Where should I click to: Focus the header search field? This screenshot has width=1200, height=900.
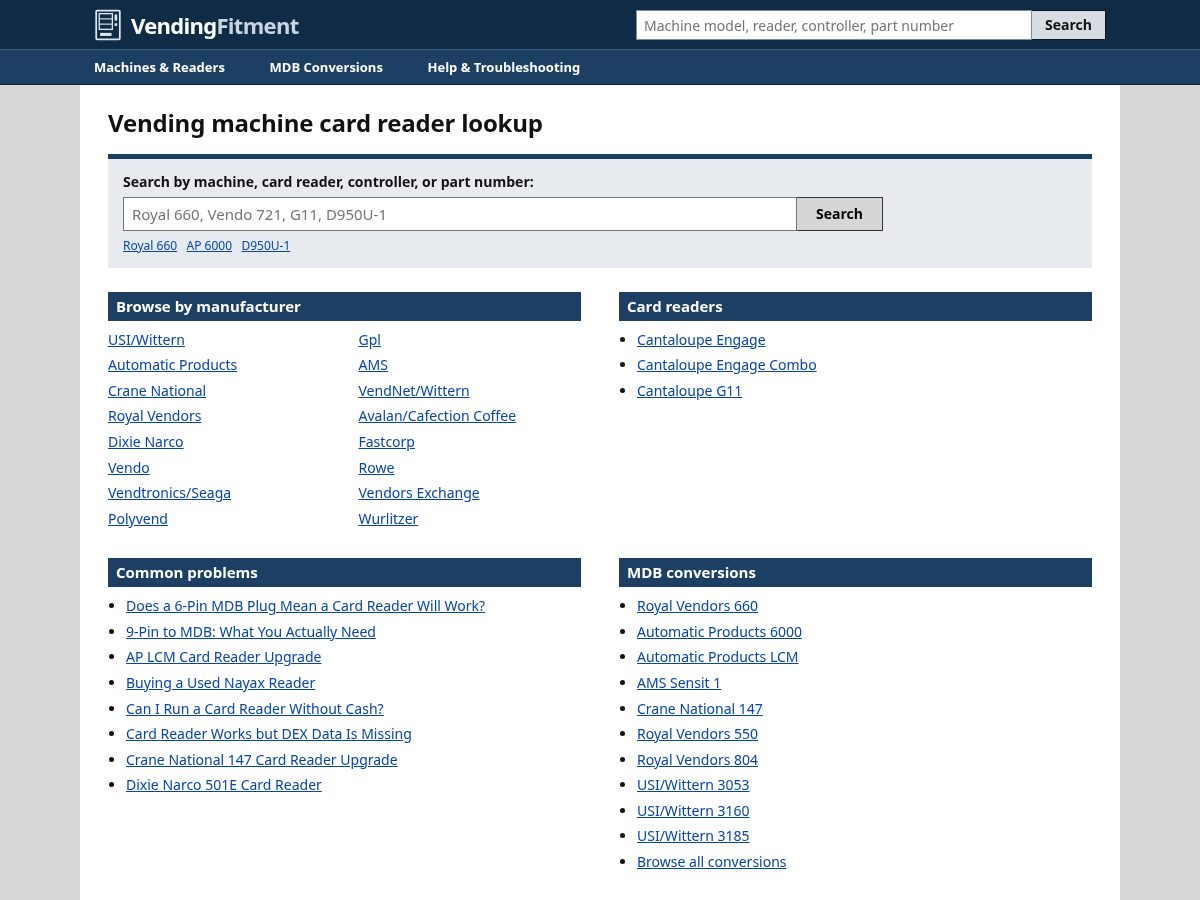(x=834, y=25)
